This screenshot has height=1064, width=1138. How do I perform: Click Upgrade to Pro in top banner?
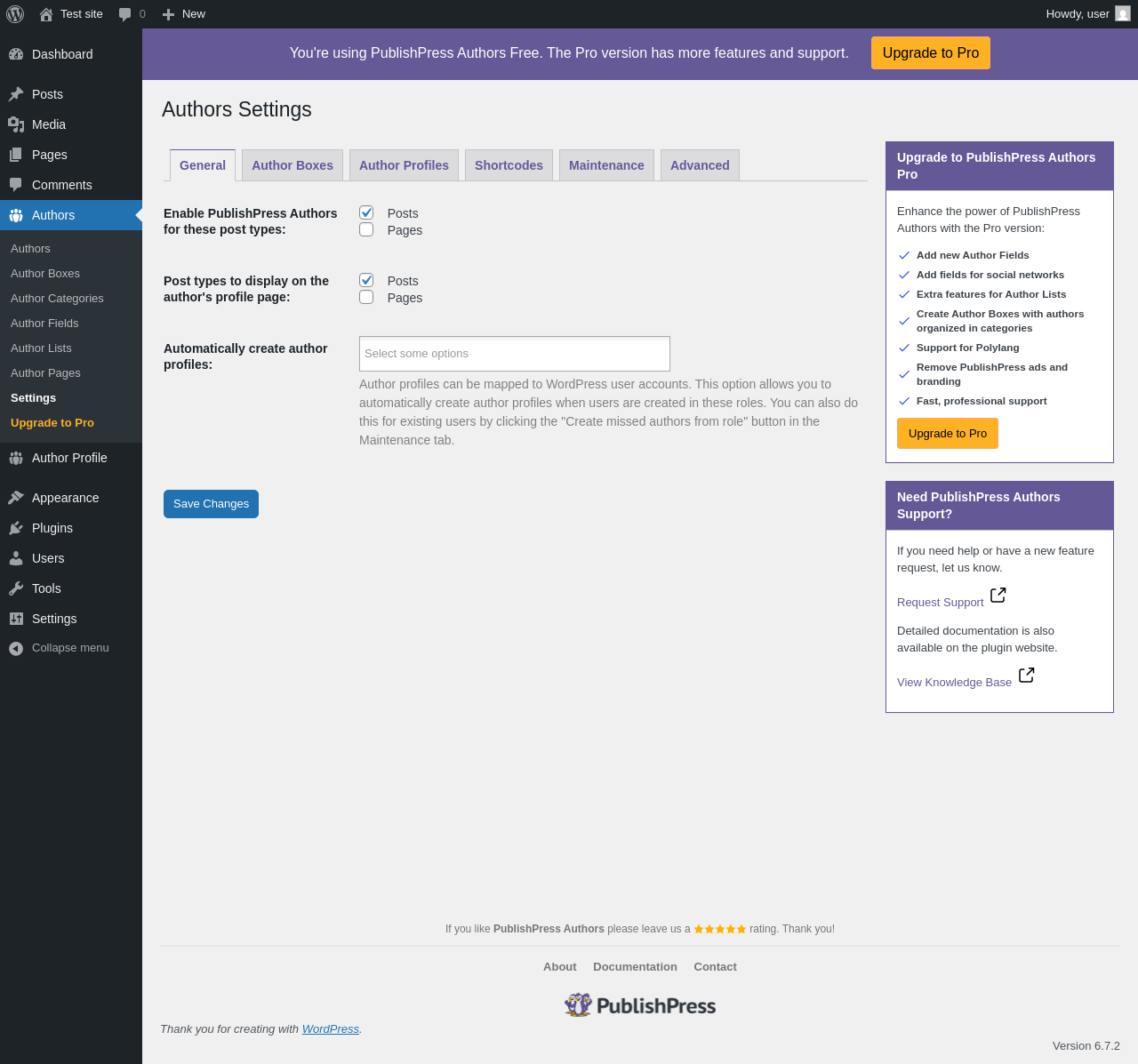pyautogui.click(x=931, y=53)
